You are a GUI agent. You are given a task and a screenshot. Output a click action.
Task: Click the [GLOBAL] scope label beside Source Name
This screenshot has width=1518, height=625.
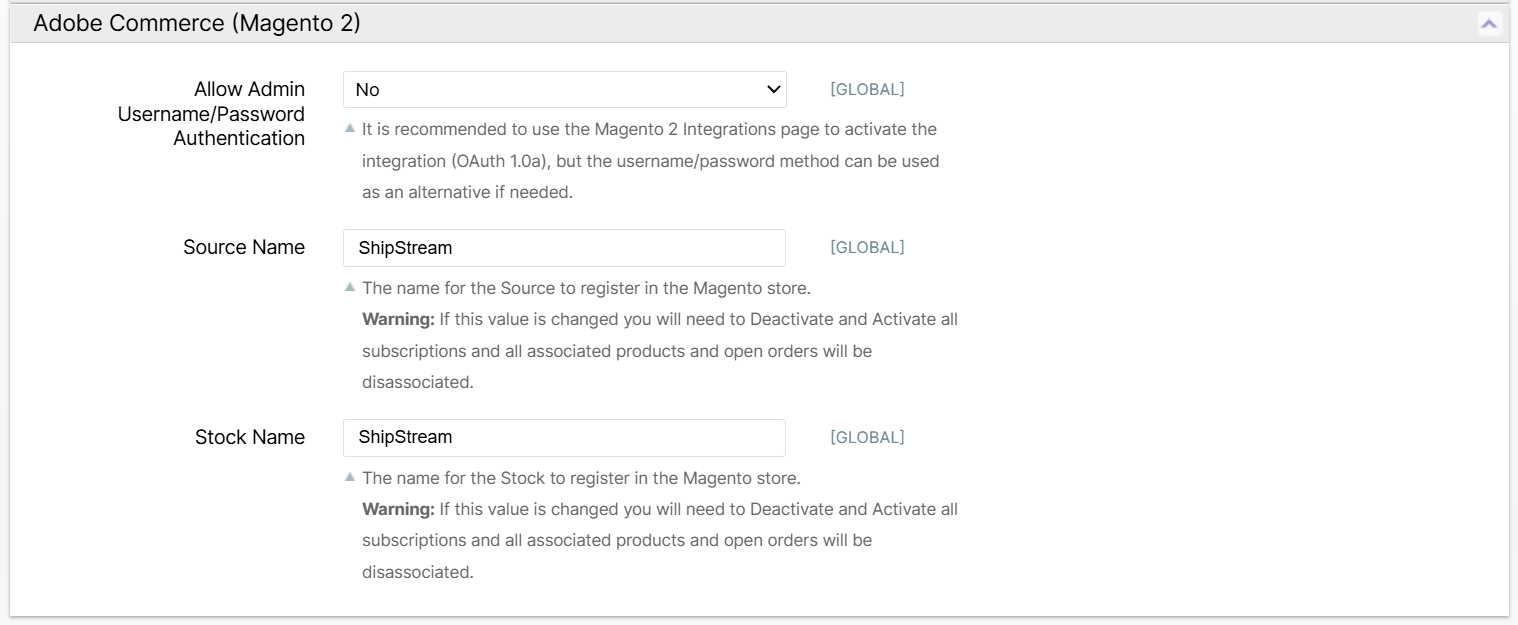coord(867,248)
